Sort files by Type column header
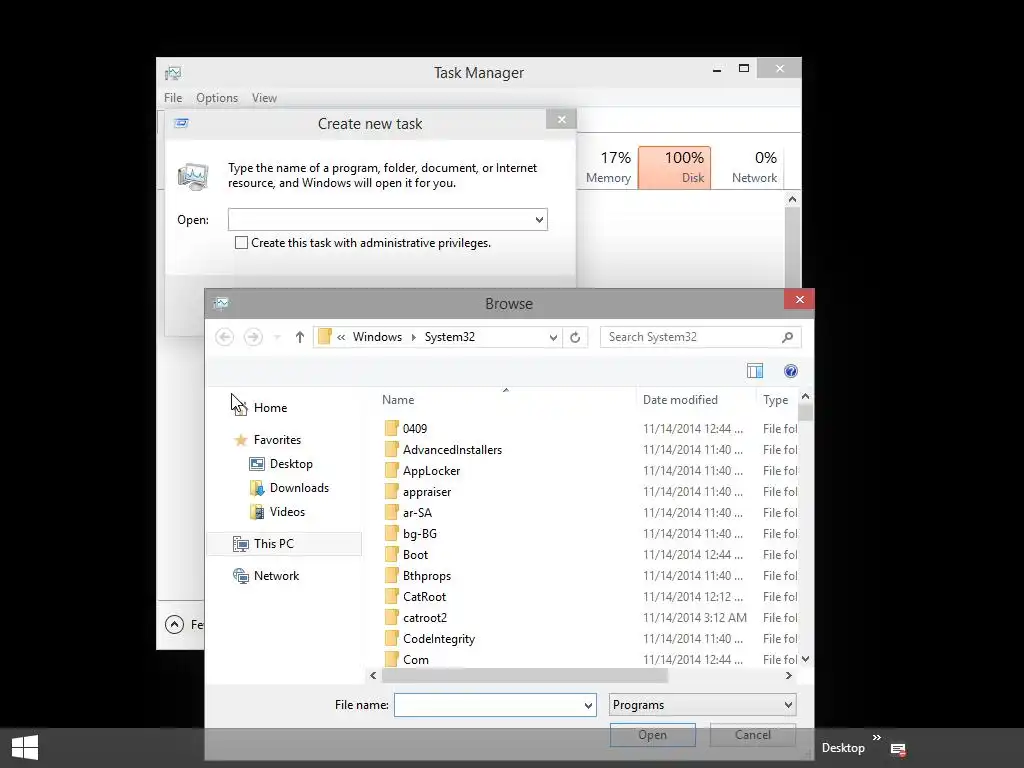The width and height of the screenshot is (1024, 768). (776, 400)
